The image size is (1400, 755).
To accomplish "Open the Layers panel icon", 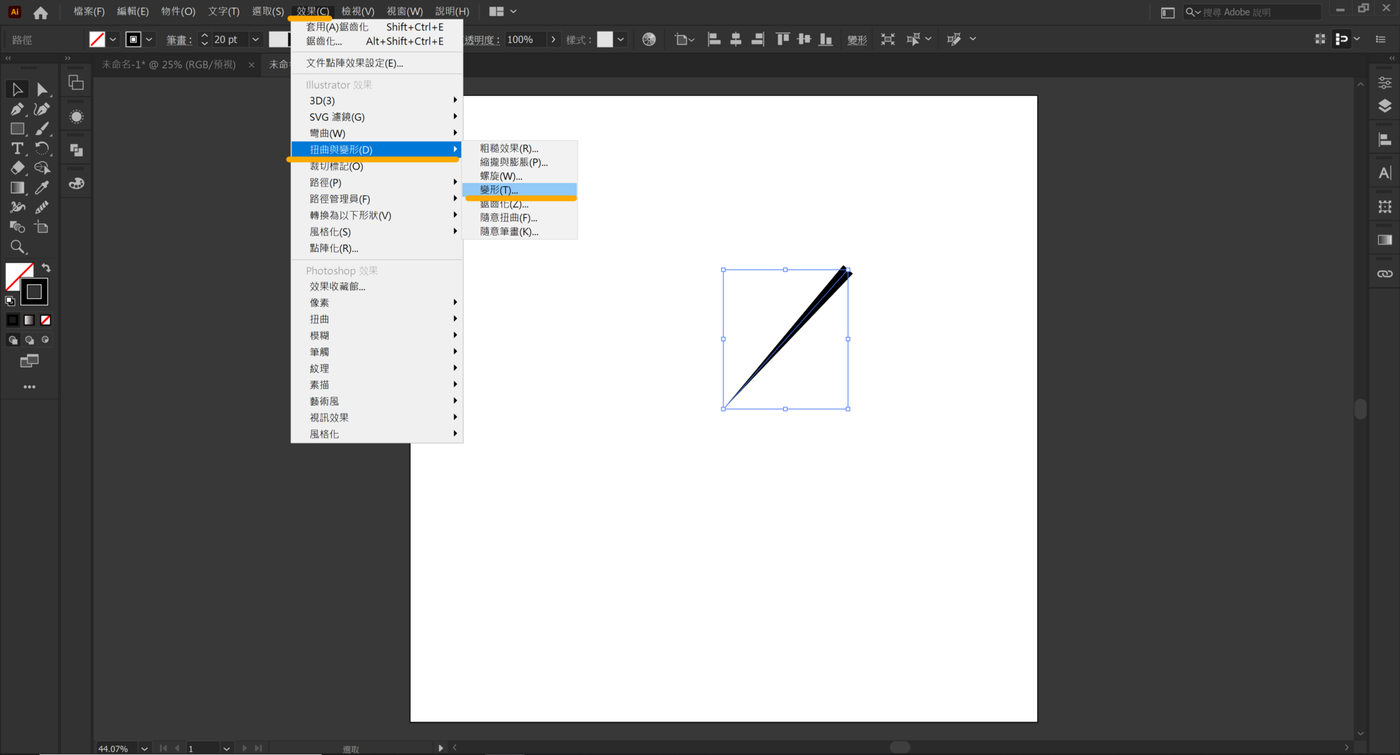I will tap(1385, 106).
